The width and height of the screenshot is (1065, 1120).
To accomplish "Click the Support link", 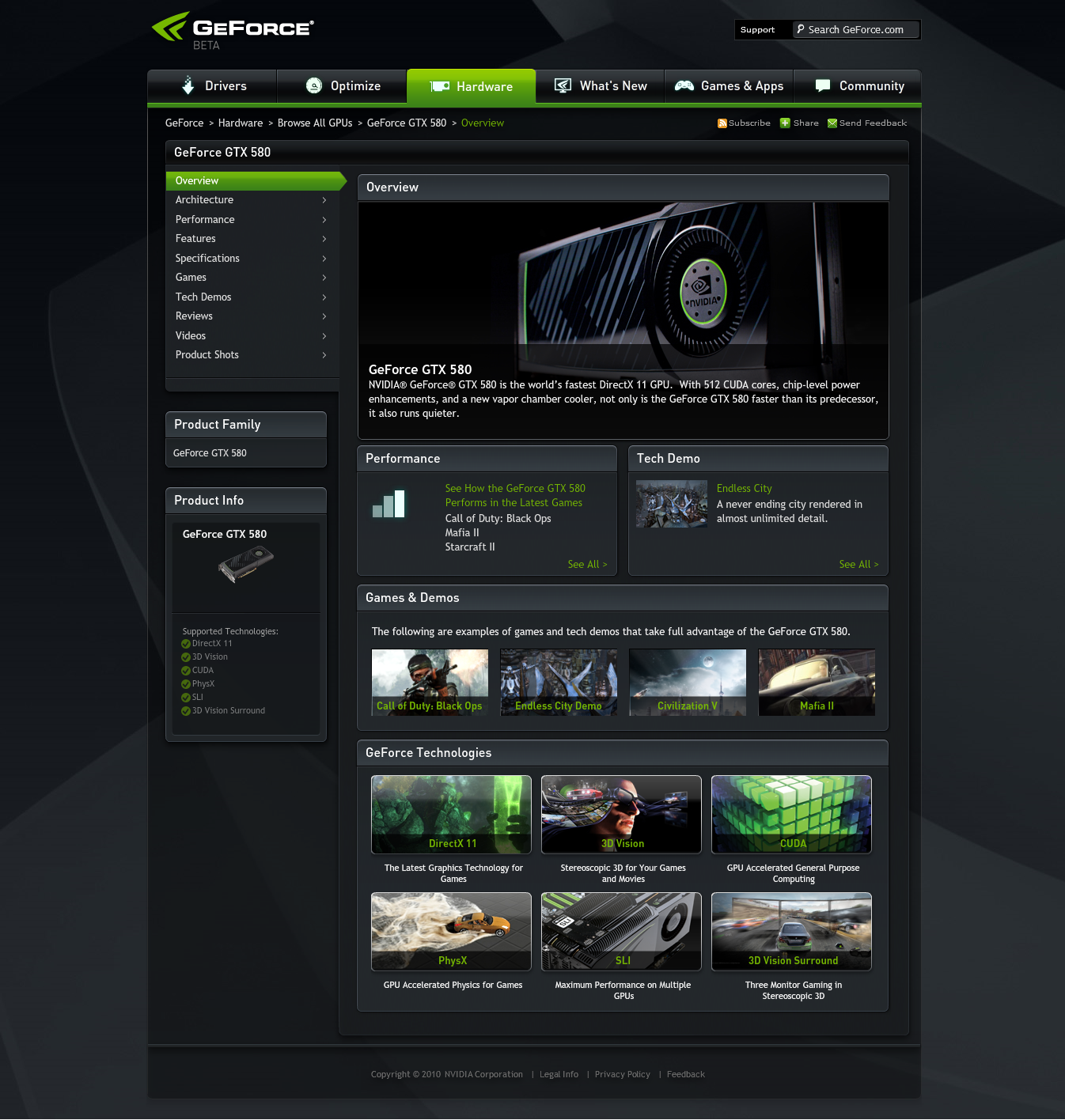I will tap(758, 30).
